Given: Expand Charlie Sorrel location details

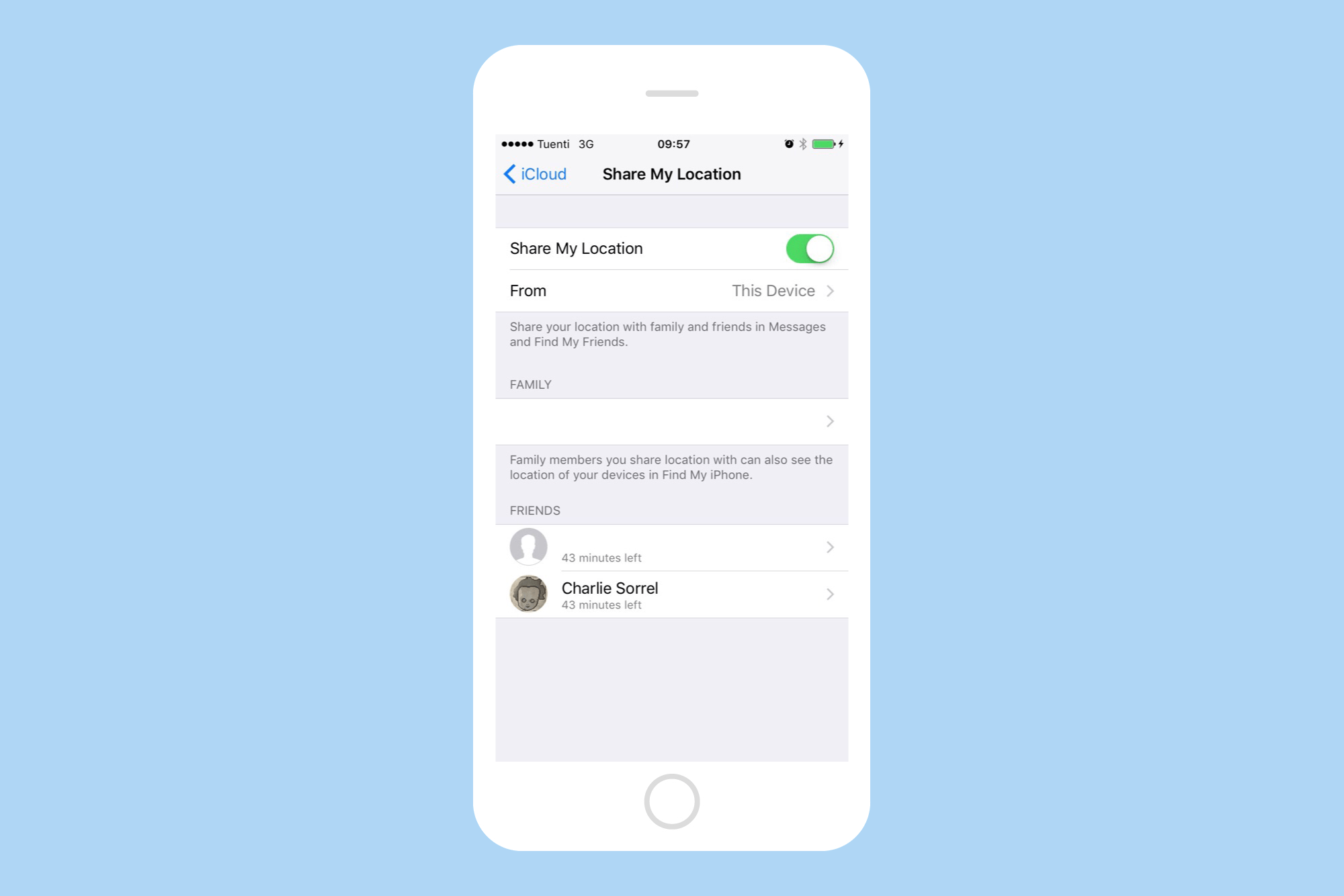Looking at the screenshot, I should pos(830,593).
